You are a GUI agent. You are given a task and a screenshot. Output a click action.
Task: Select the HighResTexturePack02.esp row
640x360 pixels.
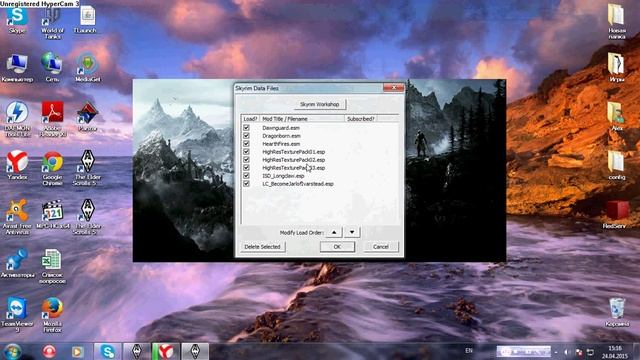tap(293, 160)
